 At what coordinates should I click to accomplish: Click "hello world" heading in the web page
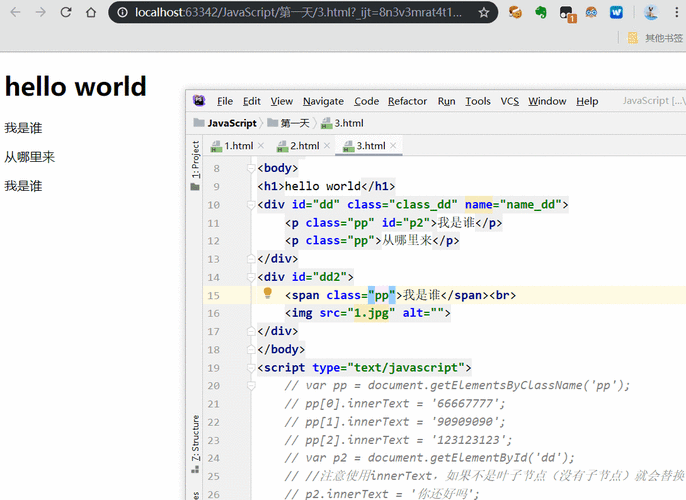[x=76, y=86]
